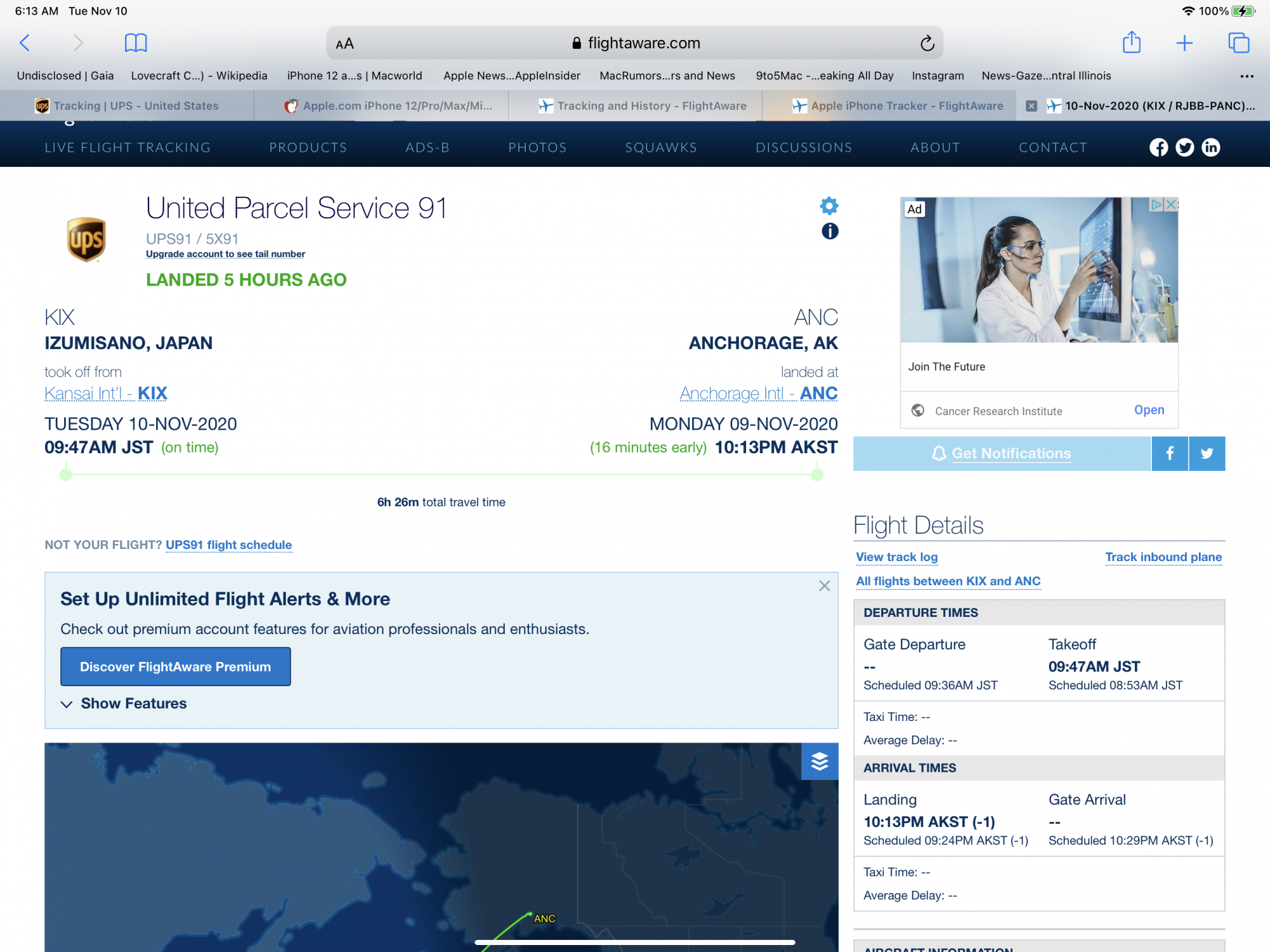Open Live Flight Tracking menu
Image resolution: width=1270 pixels, height=952 pixels.
tap(128, 147)
